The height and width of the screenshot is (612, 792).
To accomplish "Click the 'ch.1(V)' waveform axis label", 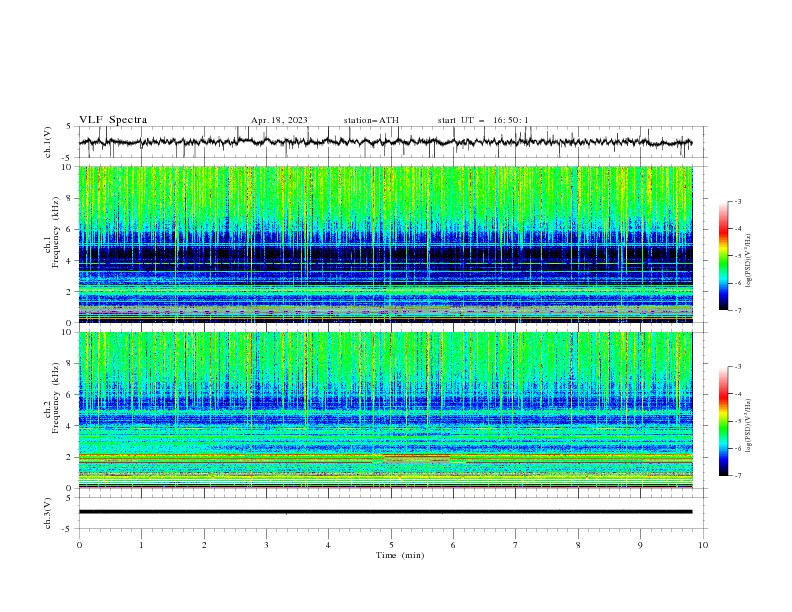I will tap(48, 142).
